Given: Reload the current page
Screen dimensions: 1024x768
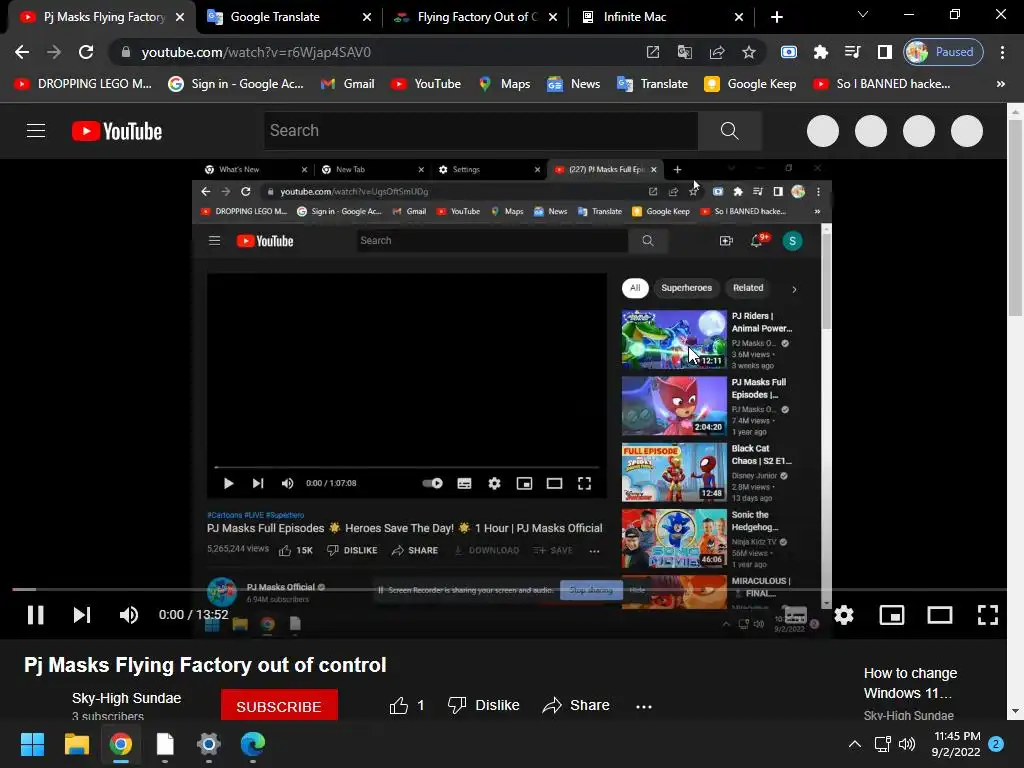Looking at the screenshot, I should (x=86, y=52).
